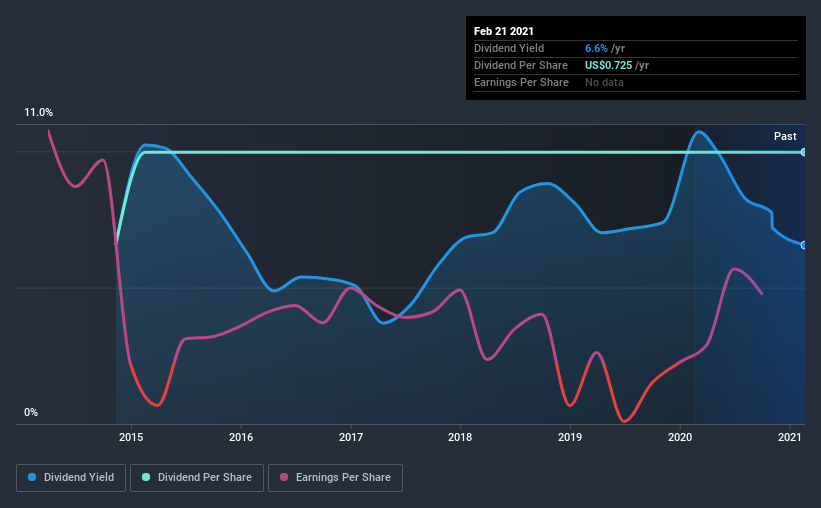Click the Dividend Per Share row label in tooltip
This screenshot has width=821, height=508.
click(x=520, y=65)
